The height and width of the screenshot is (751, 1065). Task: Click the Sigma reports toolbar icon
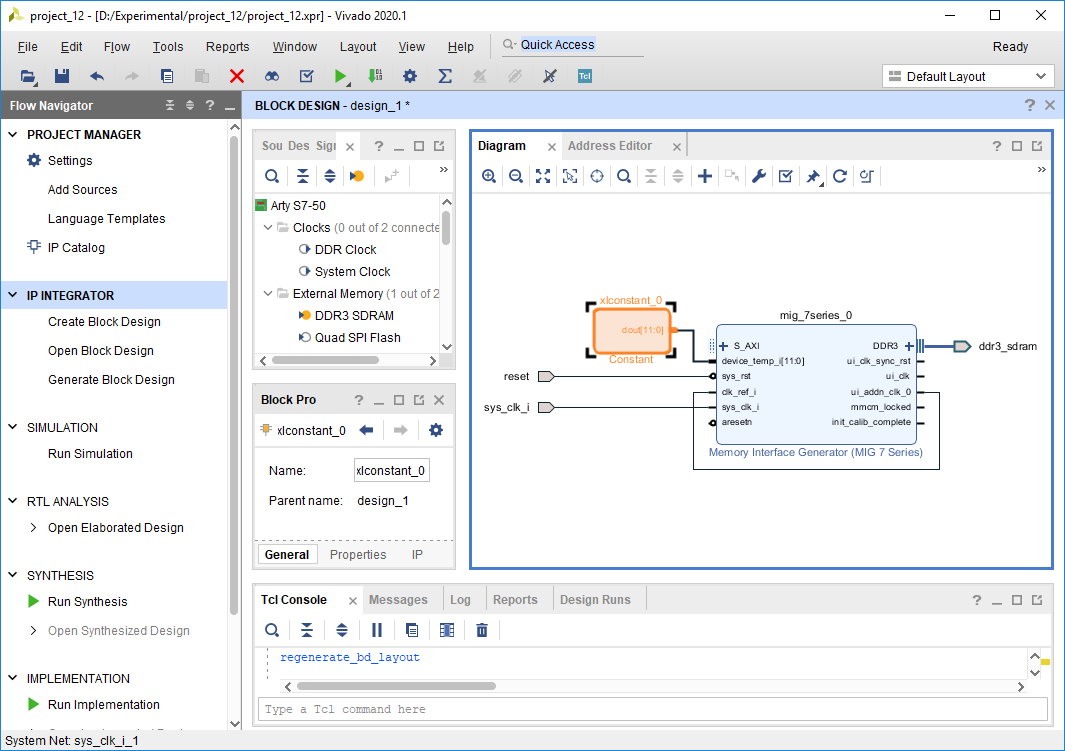(x=445, y=76)
